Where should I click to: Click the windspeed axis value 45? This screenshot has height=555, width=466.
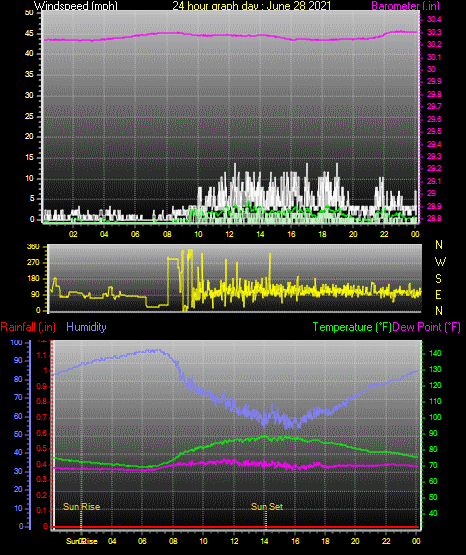pyautogui.click(x=29, y=34)
